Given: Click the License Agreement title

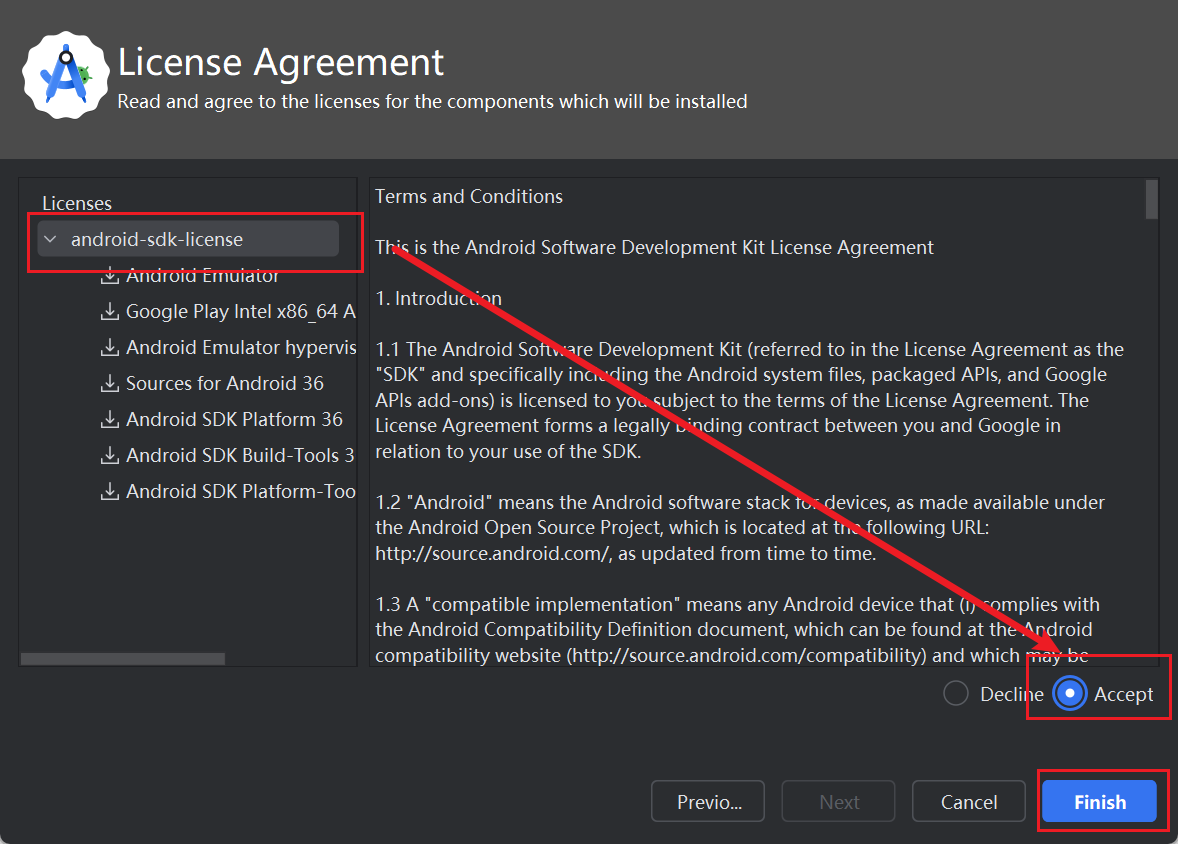Looking at the screenshot, I should (x=281, y=62).
